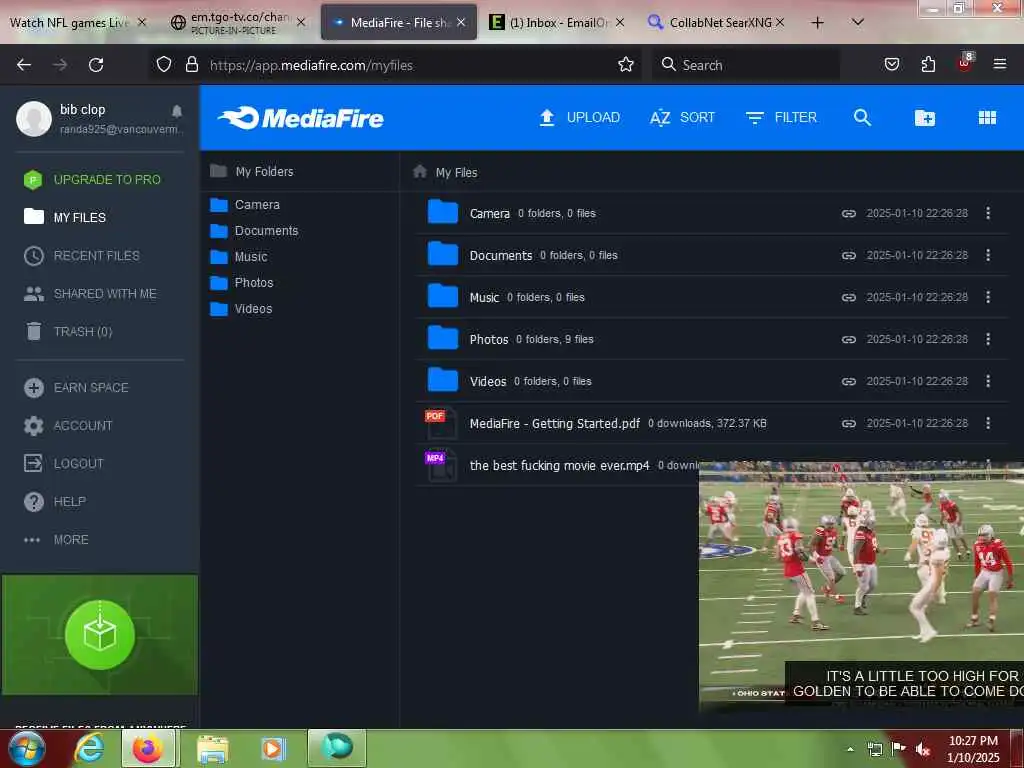The image size is (1024, 768).
Task: Open Windows Start menu orb
Action: 25,749
